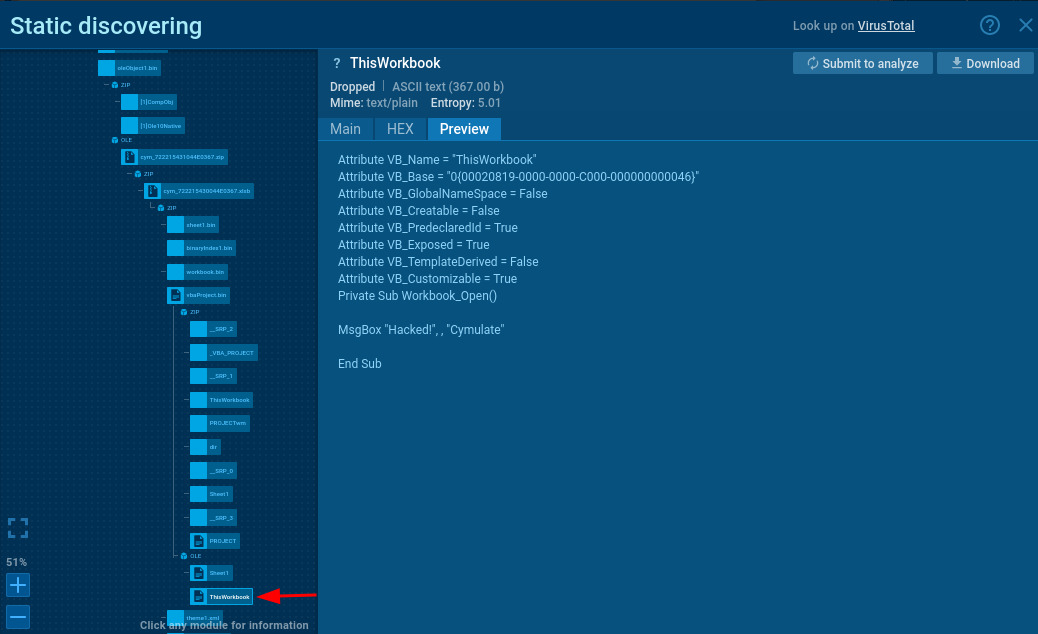The image size is (1038, 634).
Task: Open the help question mark icon
Action: pos(989,26)
